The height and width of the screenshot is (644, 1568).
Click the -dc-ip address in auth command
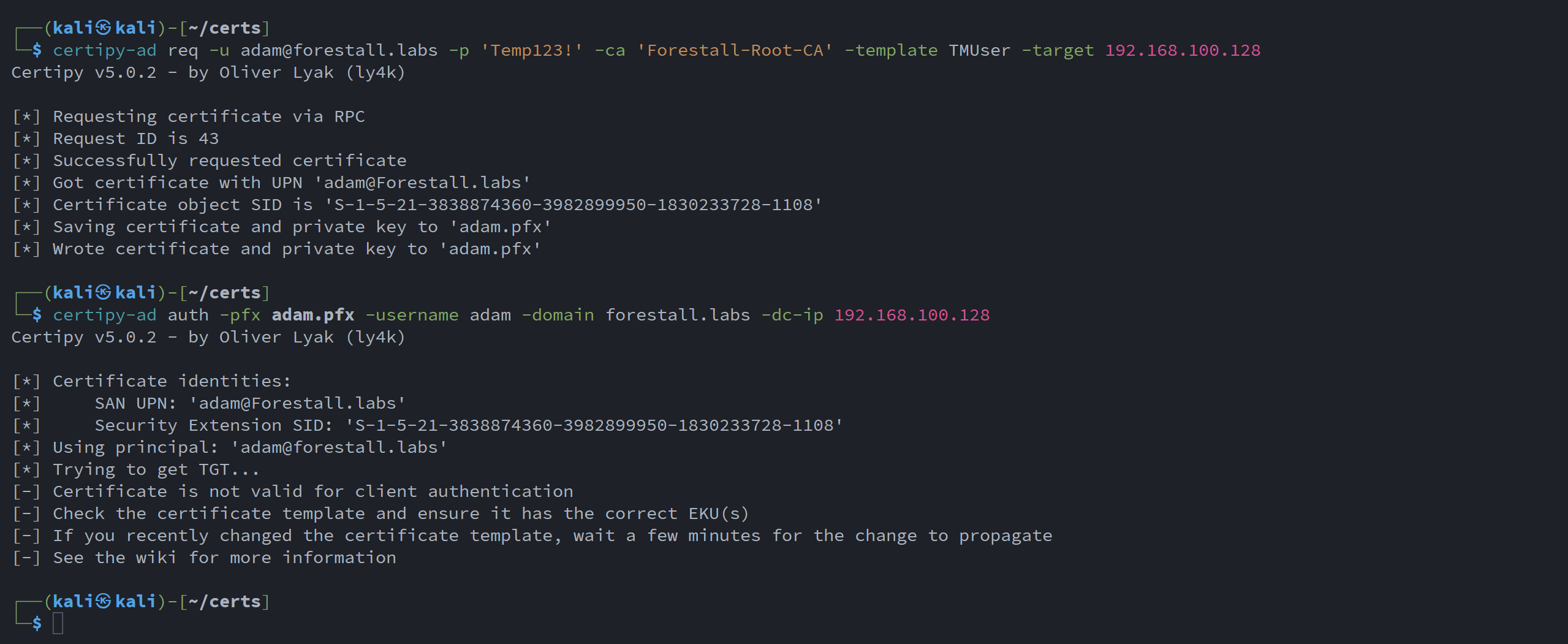(911, 315)
